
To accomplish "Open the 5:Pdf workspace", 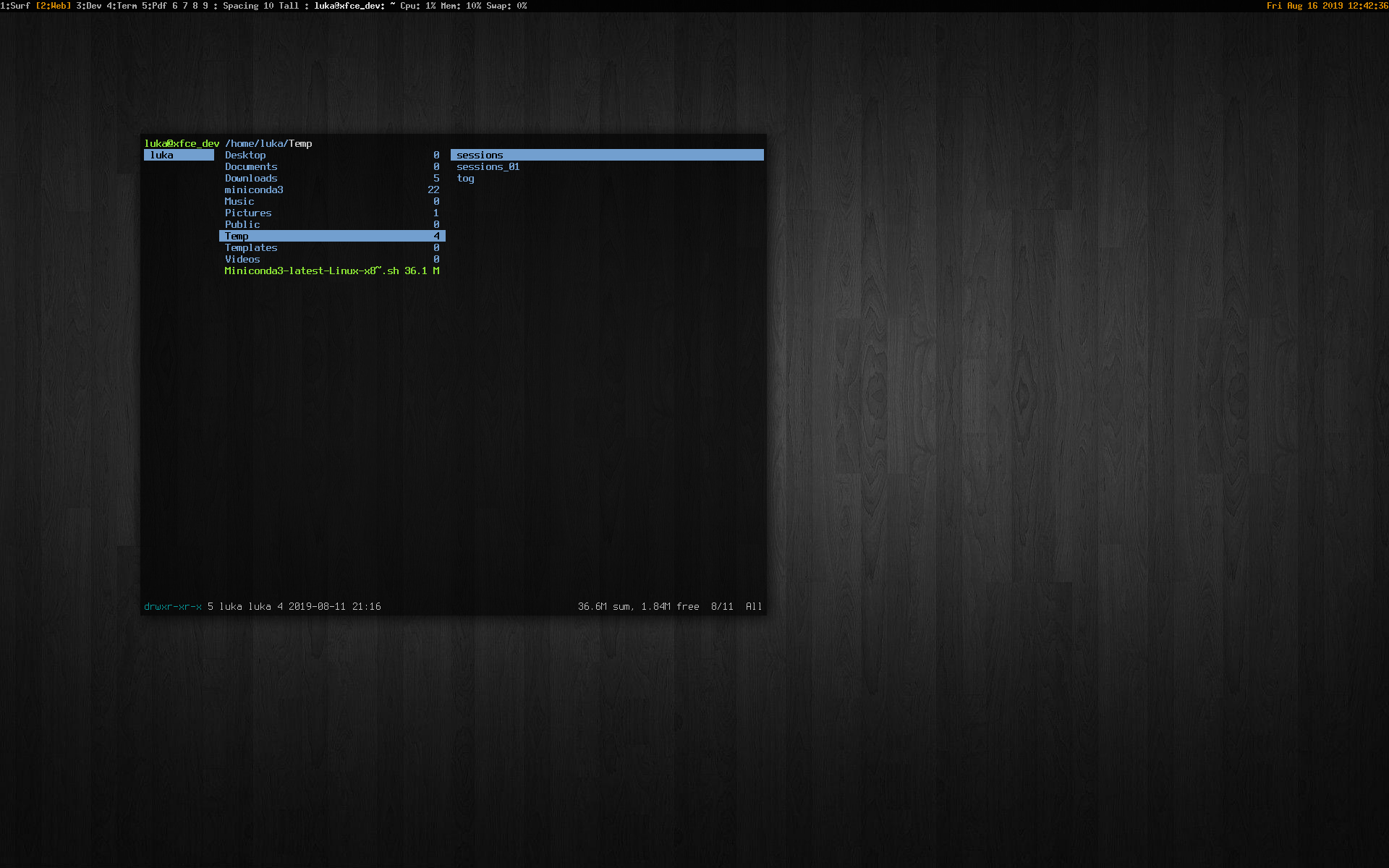I will tap(153, 6).
